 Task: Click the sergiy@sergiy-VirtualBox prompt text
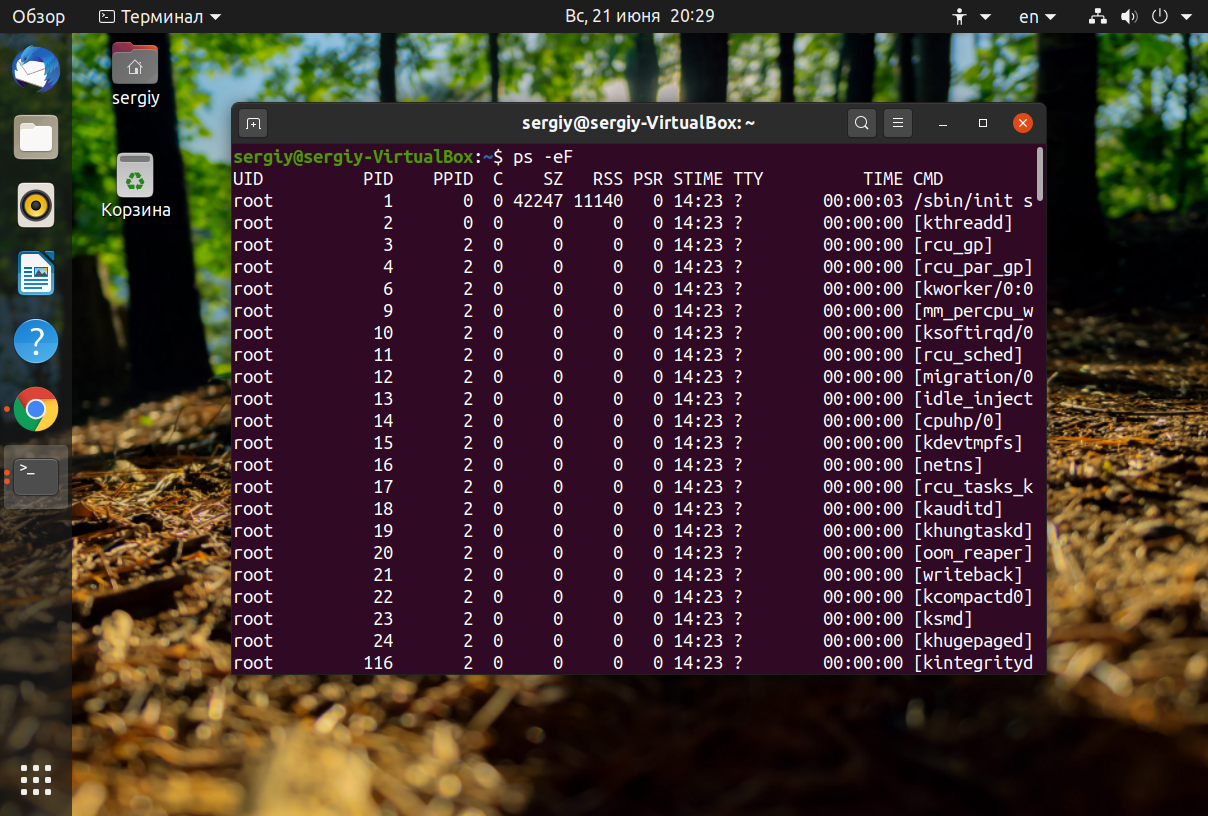point(353,157)
